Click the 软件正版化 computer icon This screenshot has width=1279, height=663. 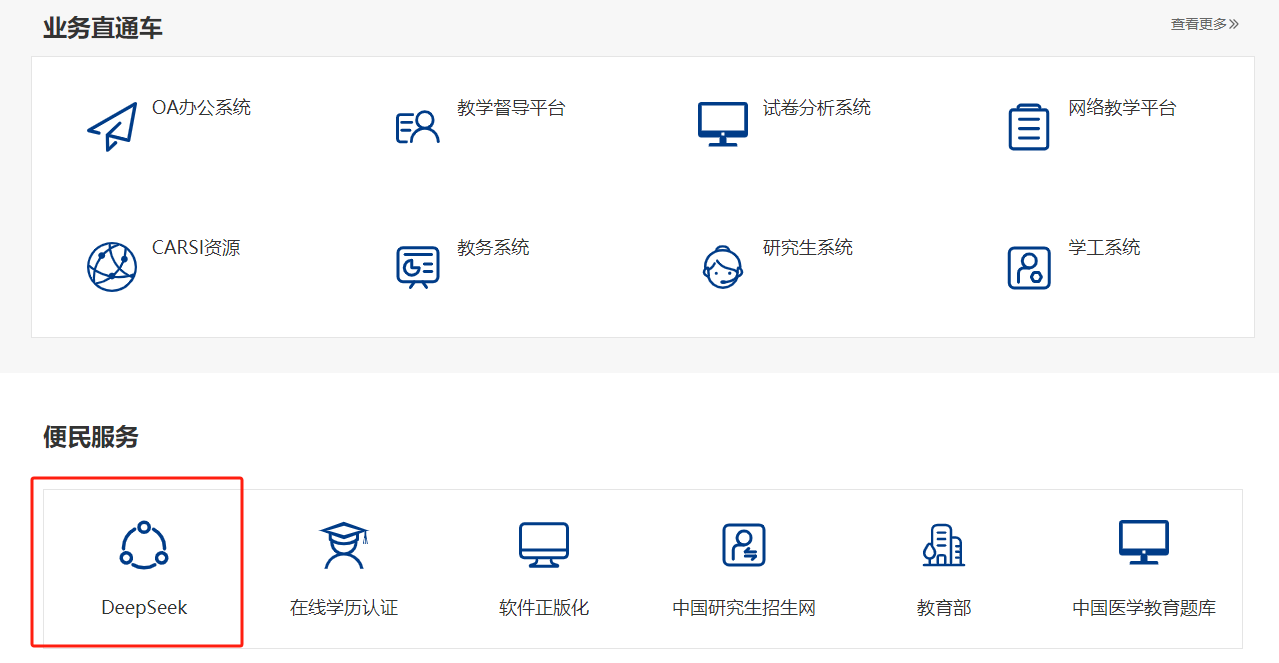coord(544,546)
